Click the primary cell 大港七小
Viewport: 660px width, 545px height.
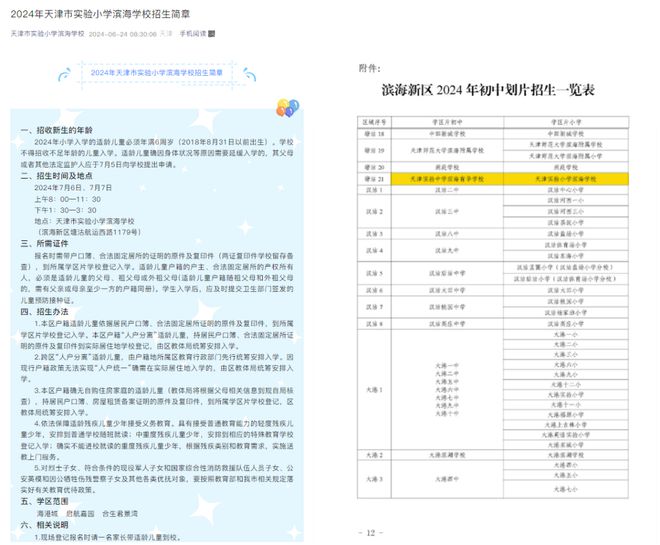click(x=566, y=489)
